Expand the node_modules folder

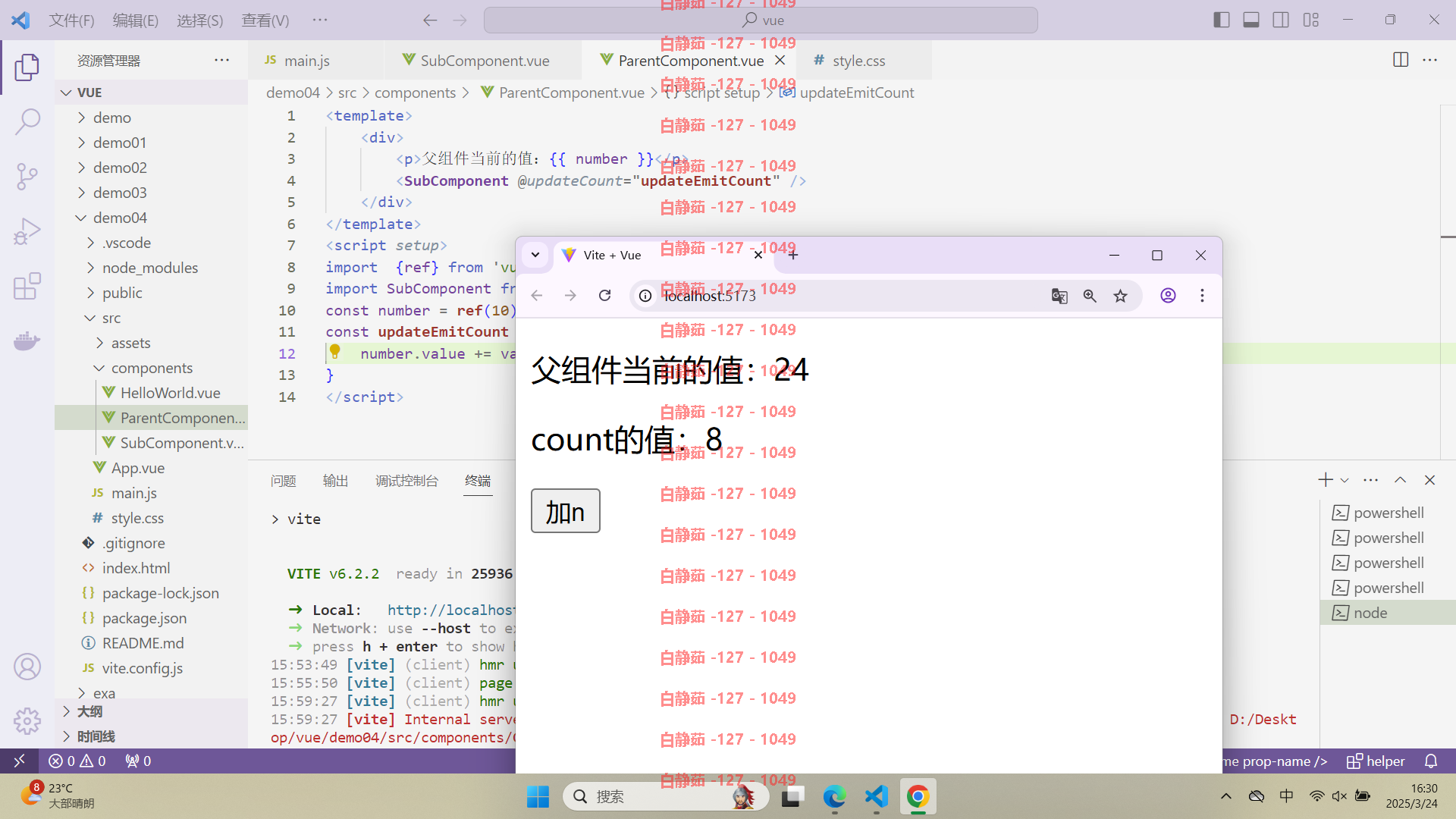point(150,268)
